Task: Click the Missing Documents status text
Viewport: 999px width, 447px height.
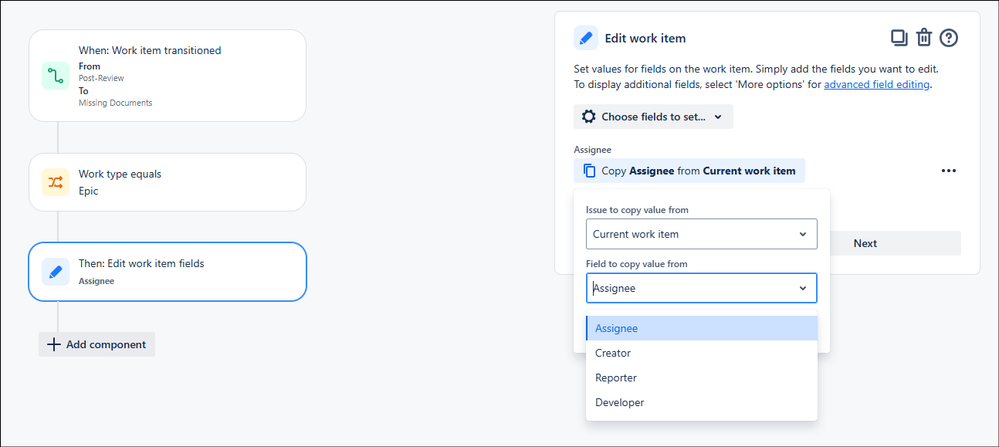Action: pos(115,103)
